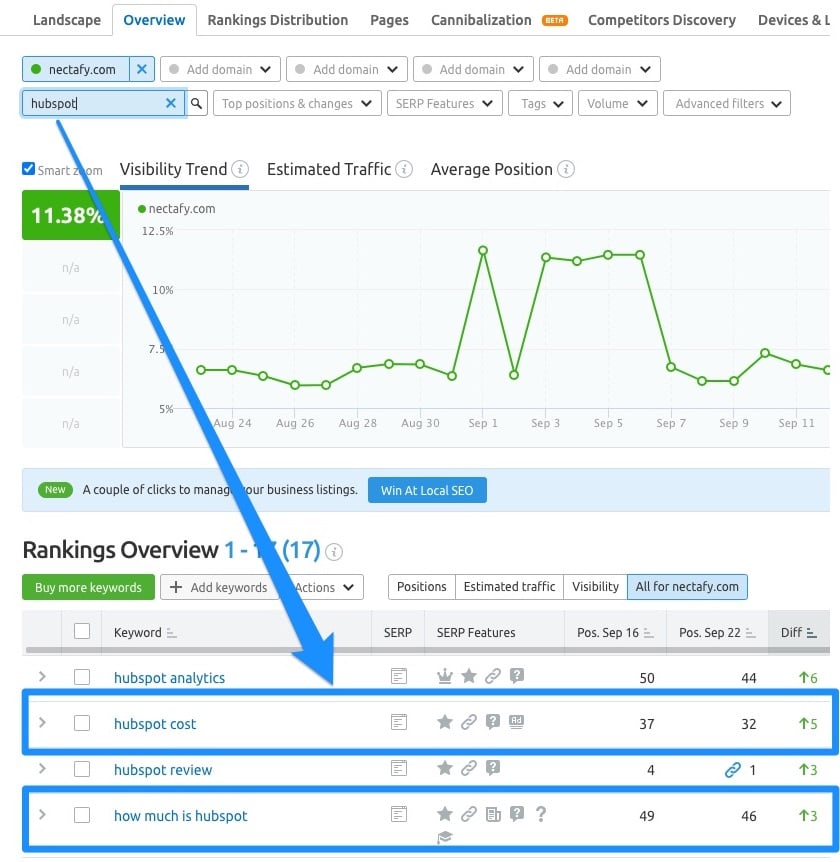Select the Estimated traffic view button
840x862 pixels.
tap(510, 587)
